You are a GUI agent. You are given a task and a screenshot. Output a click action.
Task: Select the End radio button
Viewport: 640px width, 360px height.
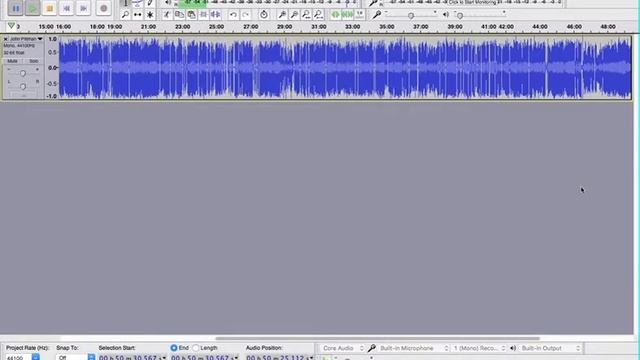(x=173, y=348)
